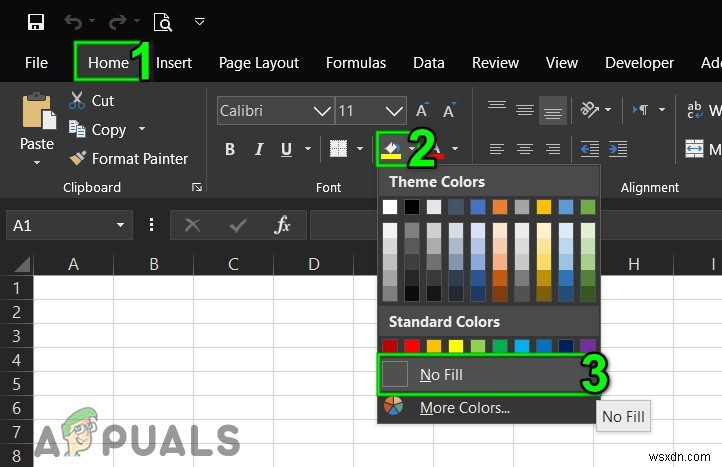Expand the Font Color dropdown arrow
This screenshot has width=722, height=467.
click(x=455, y=148)
